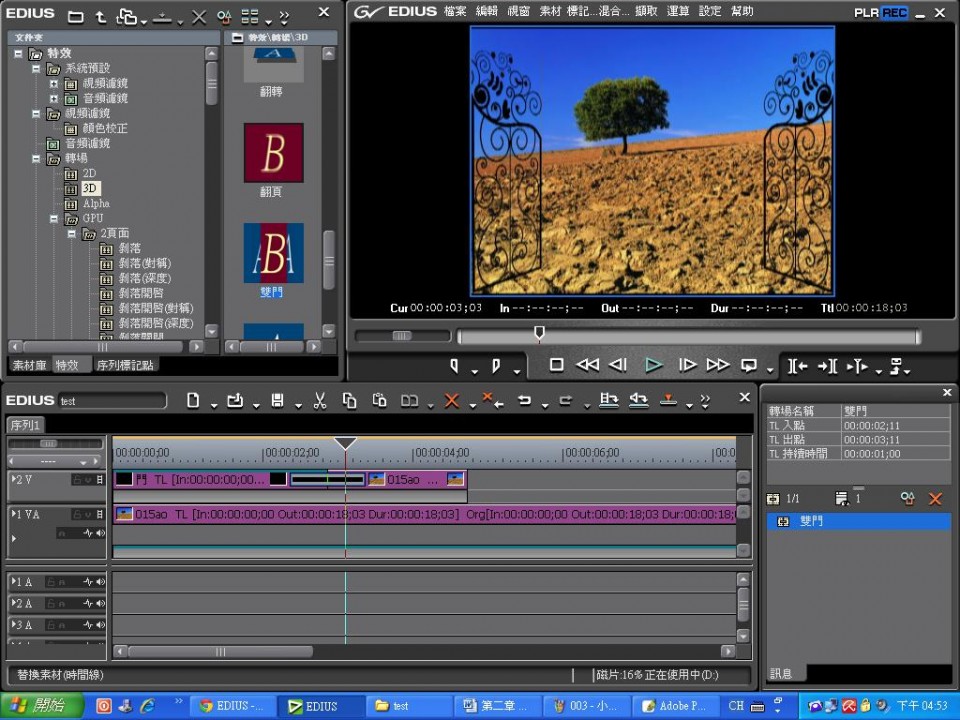Collapse the 轉場 tree folder

click(37, 159)
